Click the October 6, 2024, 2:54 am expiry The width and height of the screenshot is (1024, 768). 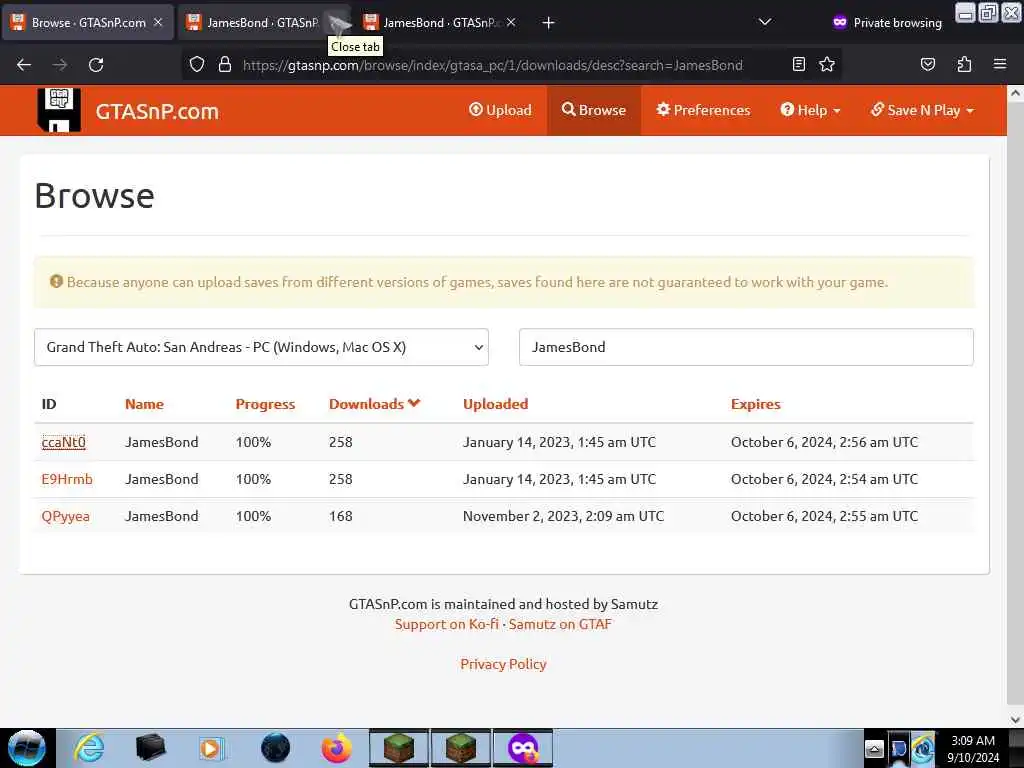click(x=824, y=479)
